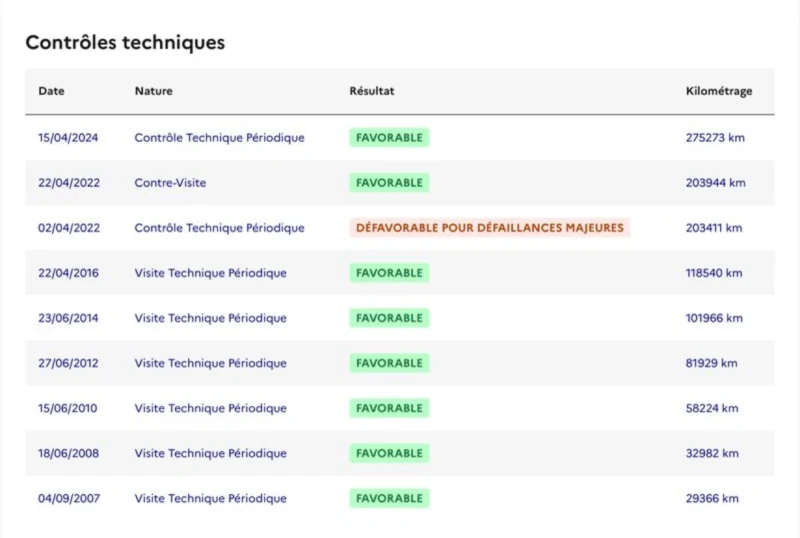Viewport: 800px width, 538px height.
Task: Click the 'Contrôles techniques' heading
Action: tap(125, 43)
